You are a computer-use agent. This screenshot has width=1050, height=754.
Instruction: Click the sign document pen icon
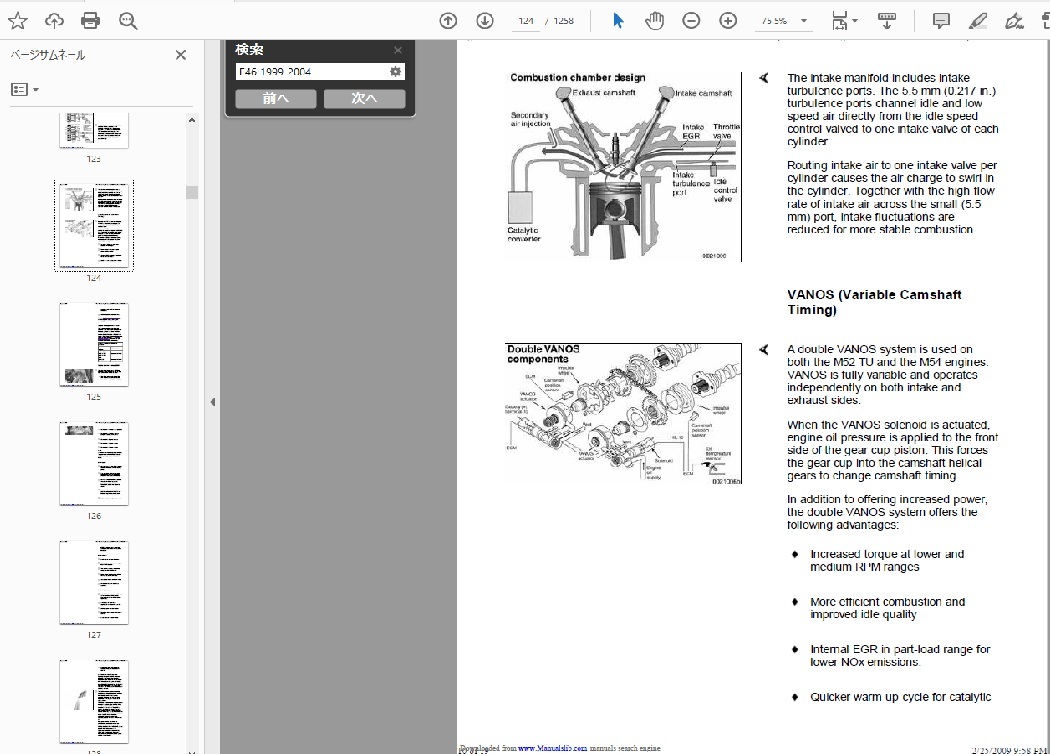pyautogui.click(x=1014, y=21)
